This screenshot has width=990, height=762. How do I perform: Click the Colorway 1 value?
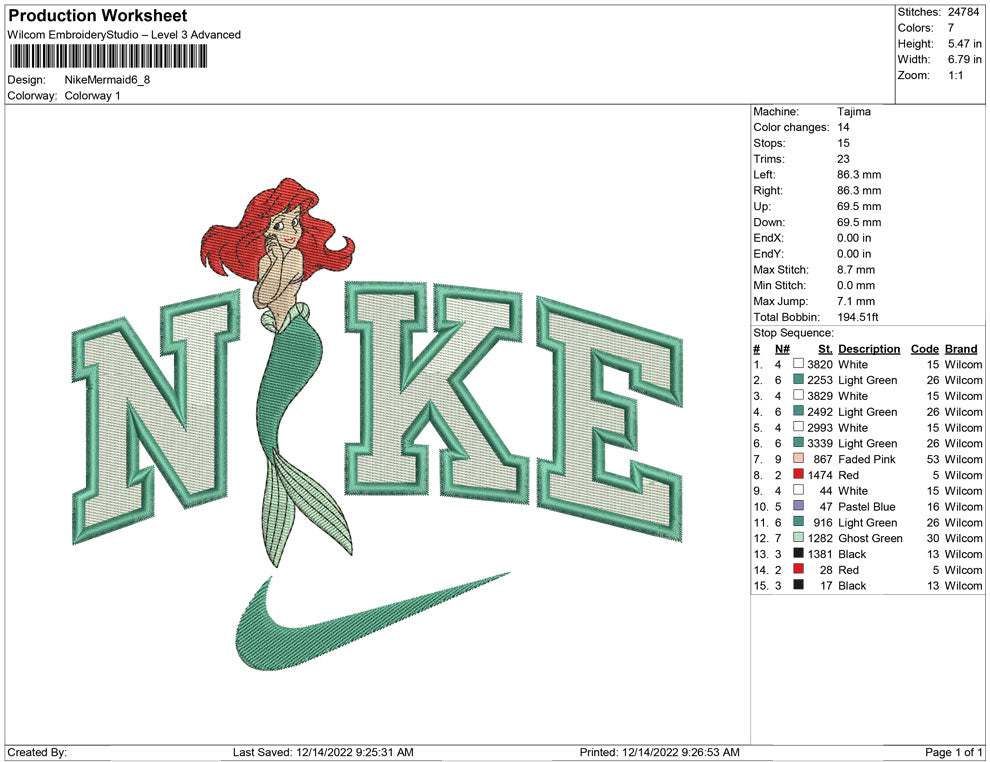[92, 96]
